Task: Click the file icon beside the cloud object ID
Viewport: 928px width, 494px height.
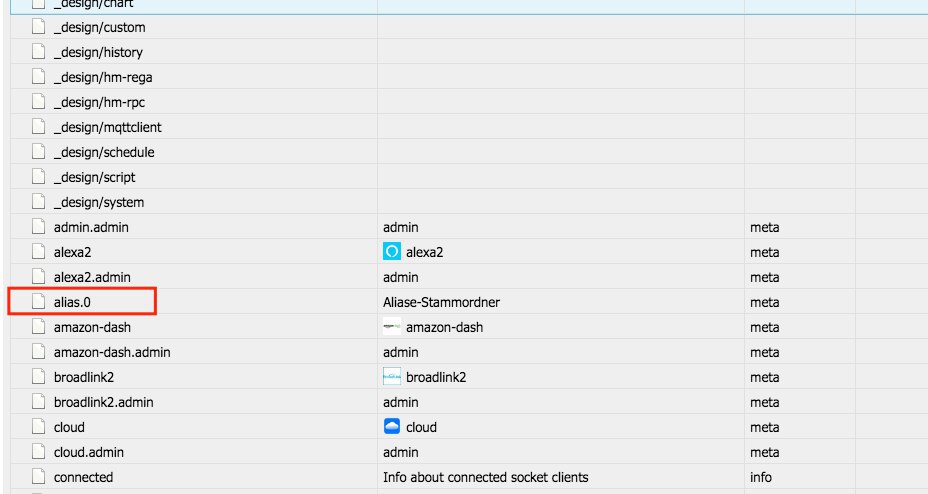Action: tap(38, 427)
